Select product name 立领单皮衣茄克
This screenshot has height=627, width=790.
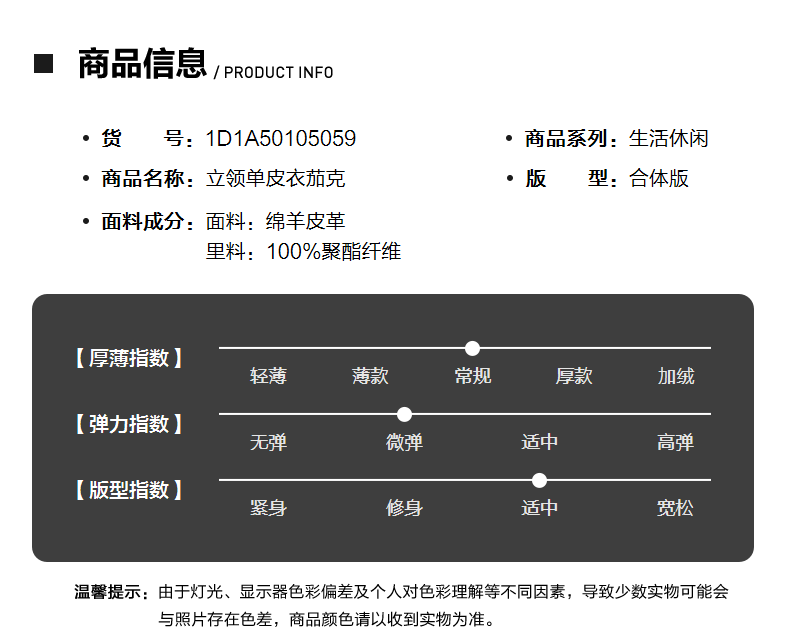click(x=276, y=178)
